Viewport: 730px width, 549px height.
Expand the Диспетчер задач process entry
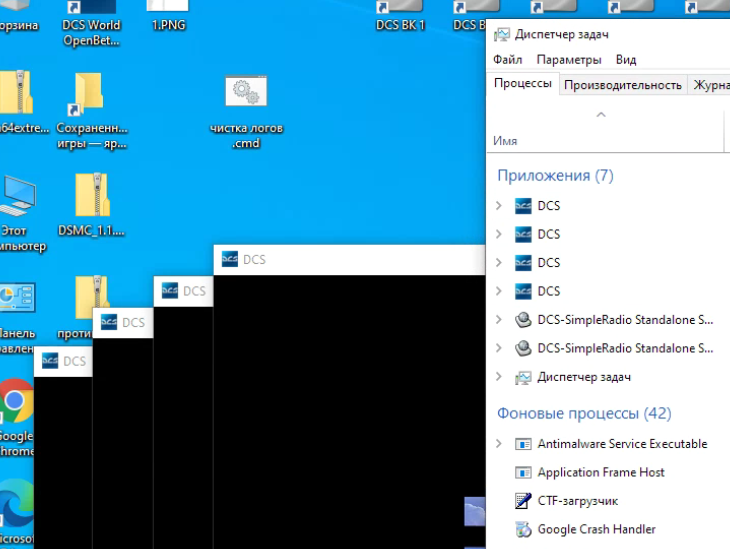coord(499,376)
